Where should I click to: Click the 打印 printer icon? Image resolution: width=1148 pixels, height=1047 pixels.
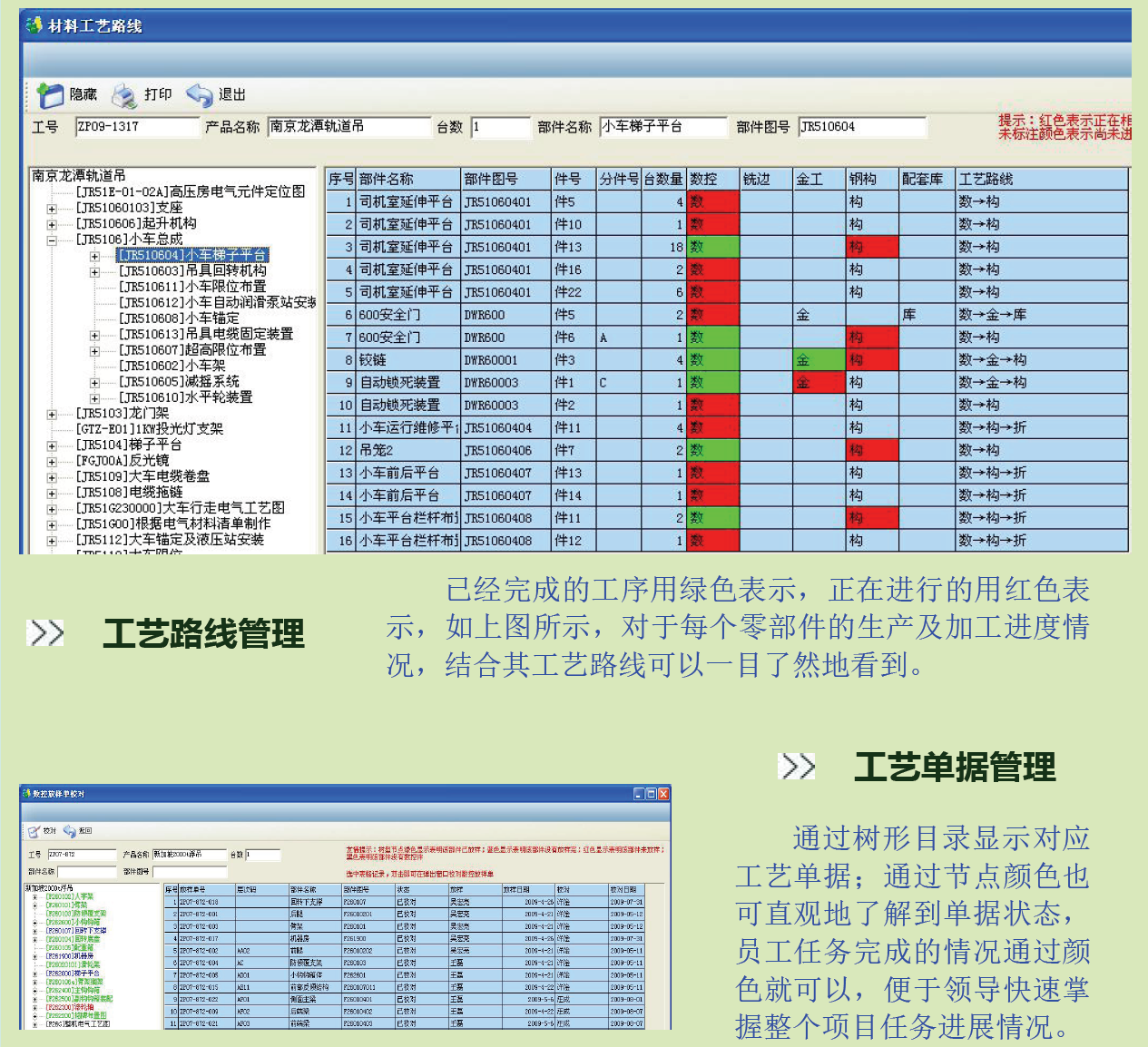tap(123, 94)
